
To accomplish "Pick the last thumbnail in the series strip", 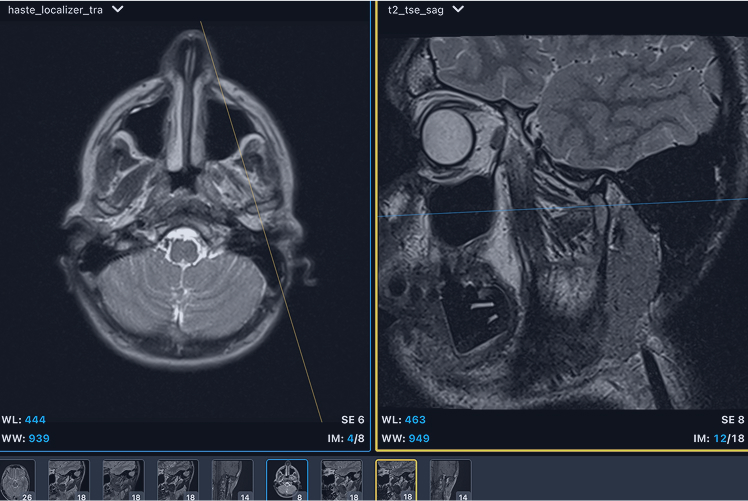I will click(x=450, y=480).
